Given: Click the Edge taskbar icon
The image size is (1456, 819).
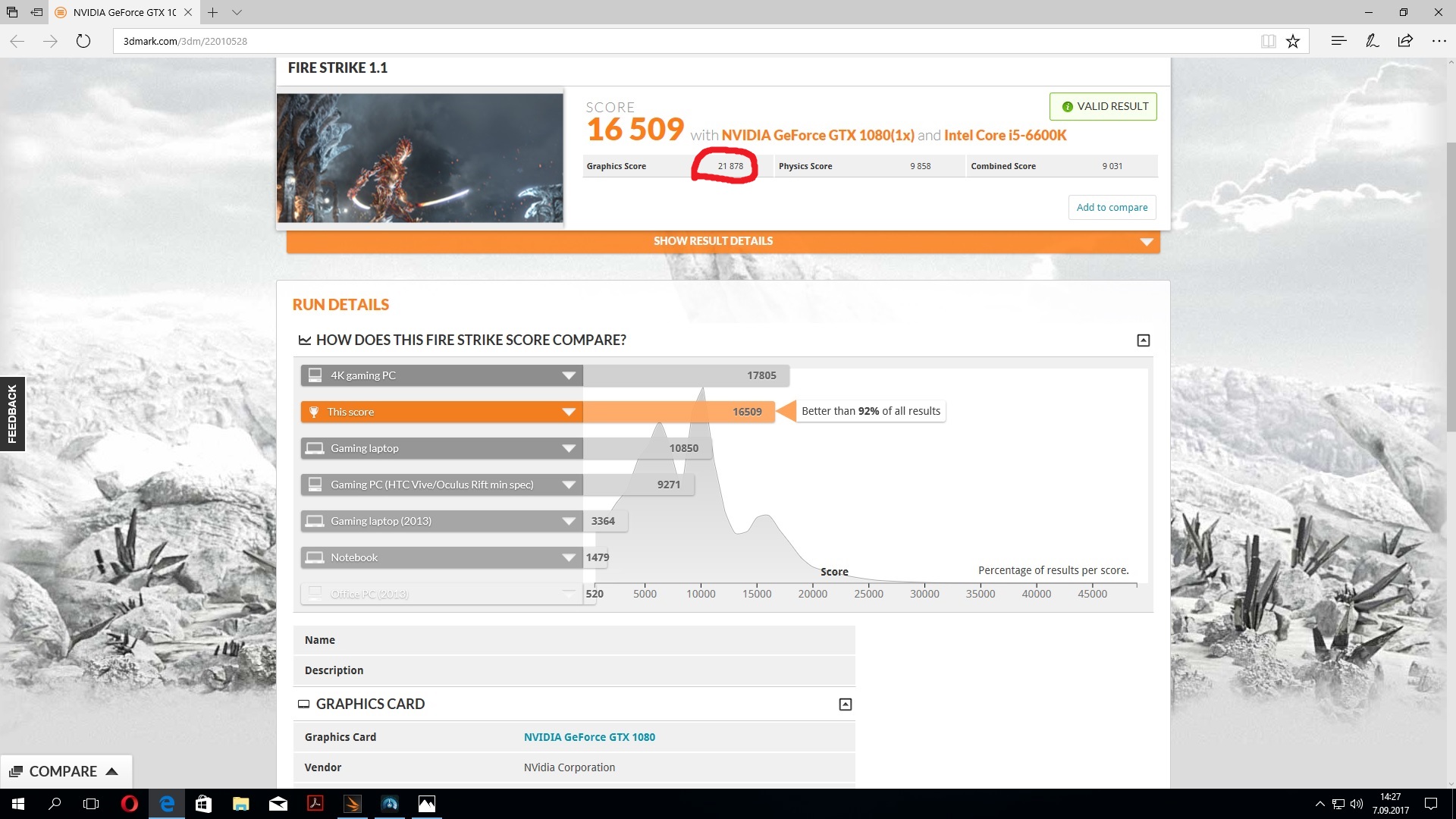Looking at the screenshot, I should click(x=167, y=804).
